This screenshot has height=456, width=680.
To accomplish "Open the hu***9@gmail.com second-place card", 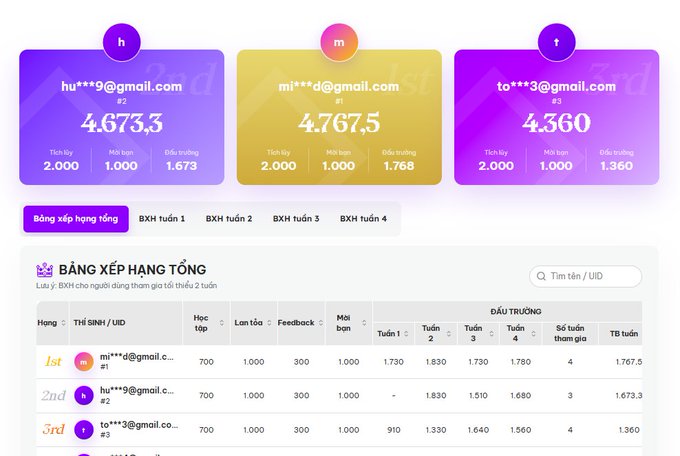I will coord(122,117).
